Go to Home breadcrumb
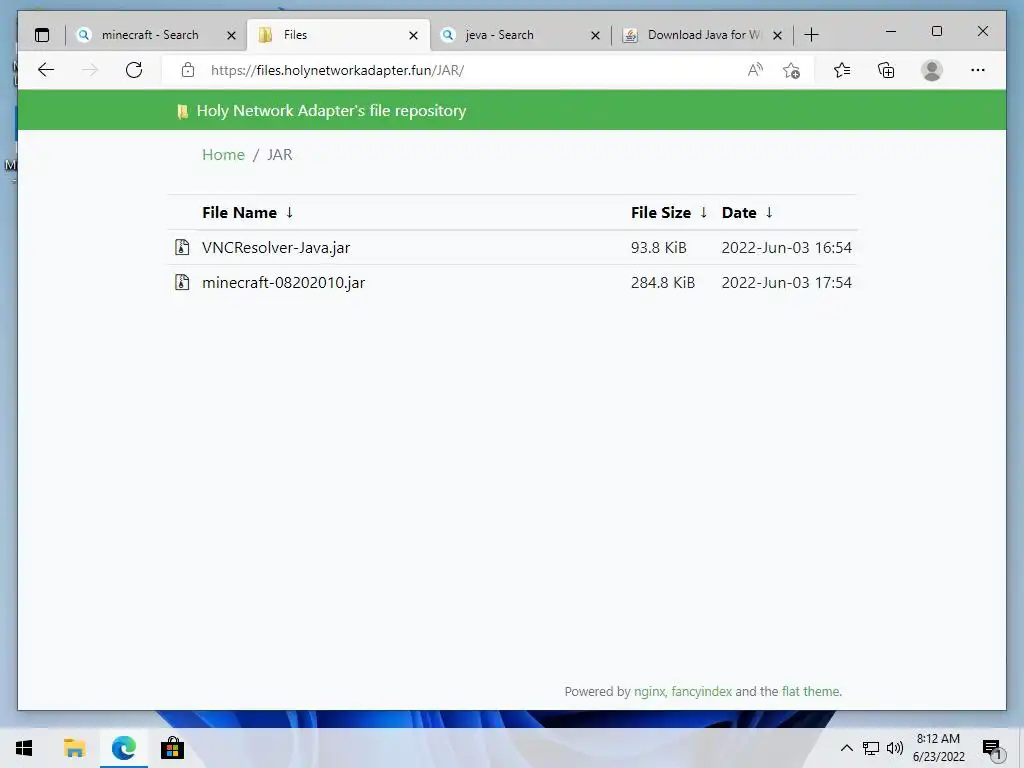The width and height of the screenshot is (1024, 768). [223, 155]
